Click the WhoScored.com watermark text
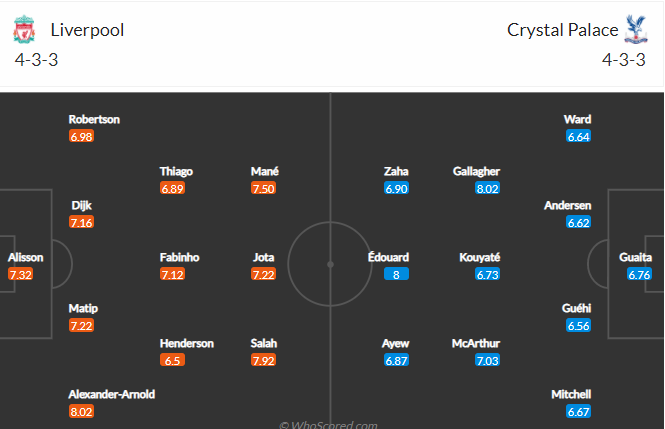This screenshot has width=665, height=429. click(x=328, y=424)
